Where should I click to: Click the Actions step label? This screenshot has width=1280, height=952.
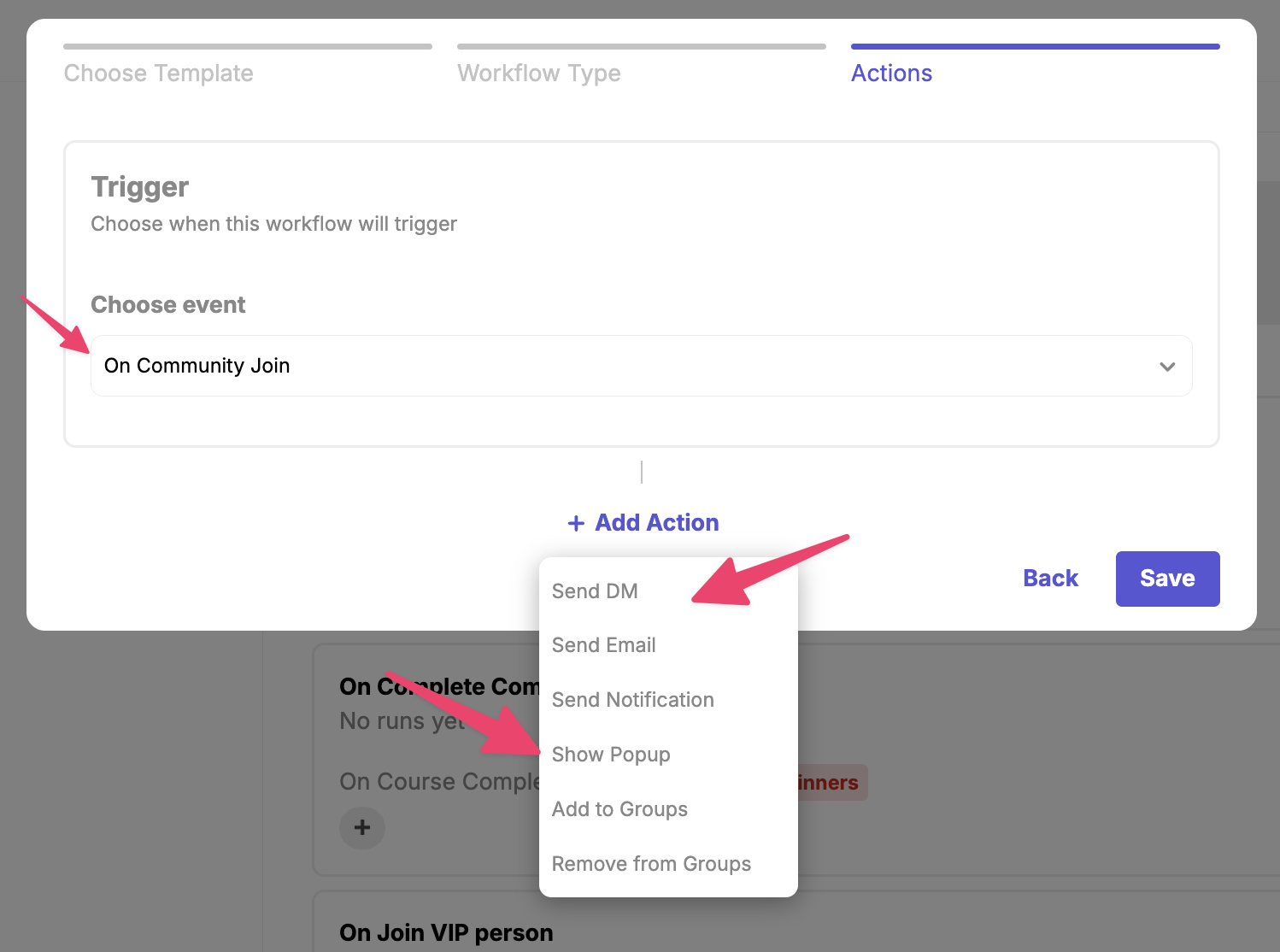point(891,73)
